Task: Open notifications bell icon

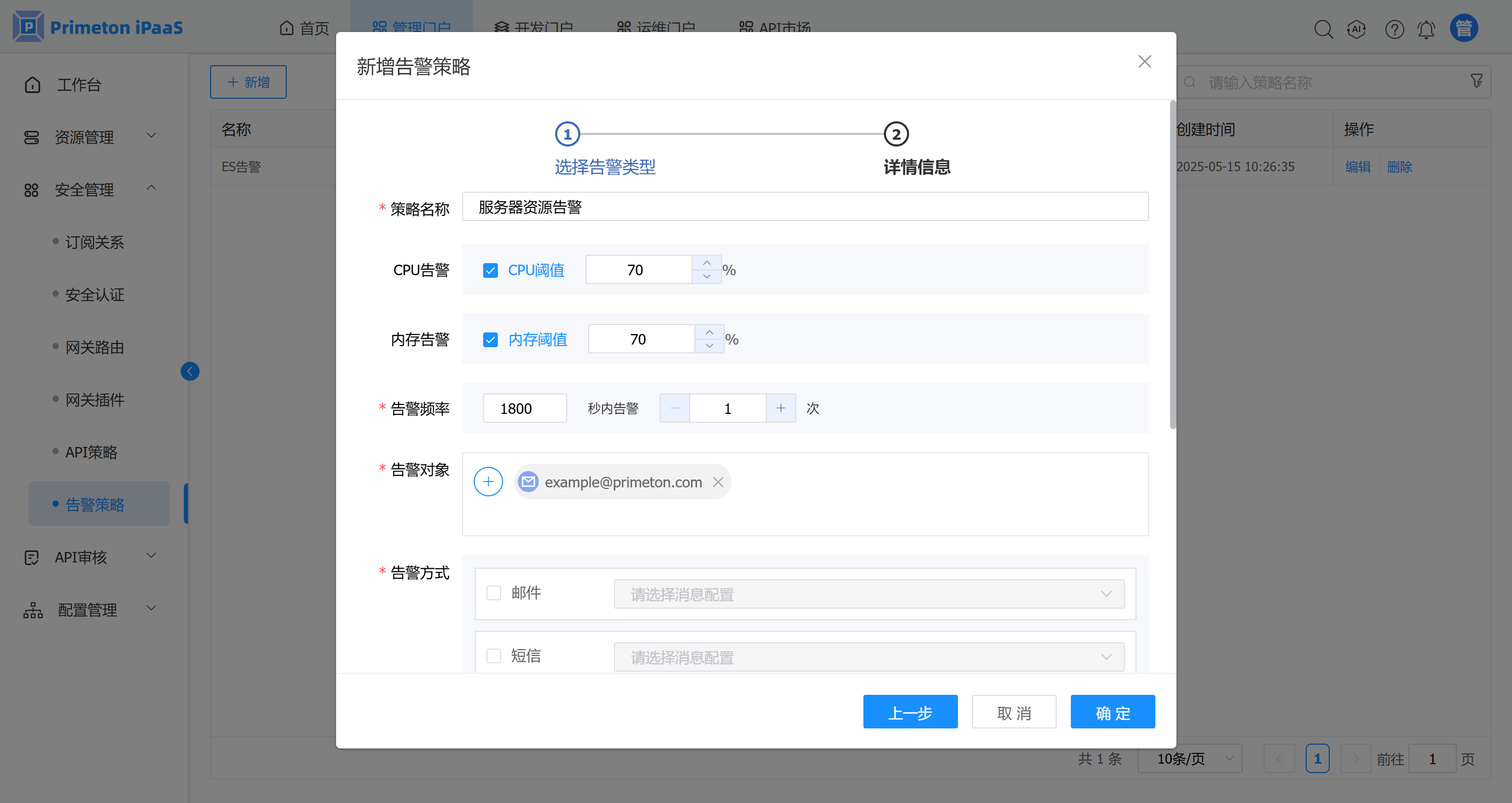Action: pyautogui.click(x=1426, y=29)
